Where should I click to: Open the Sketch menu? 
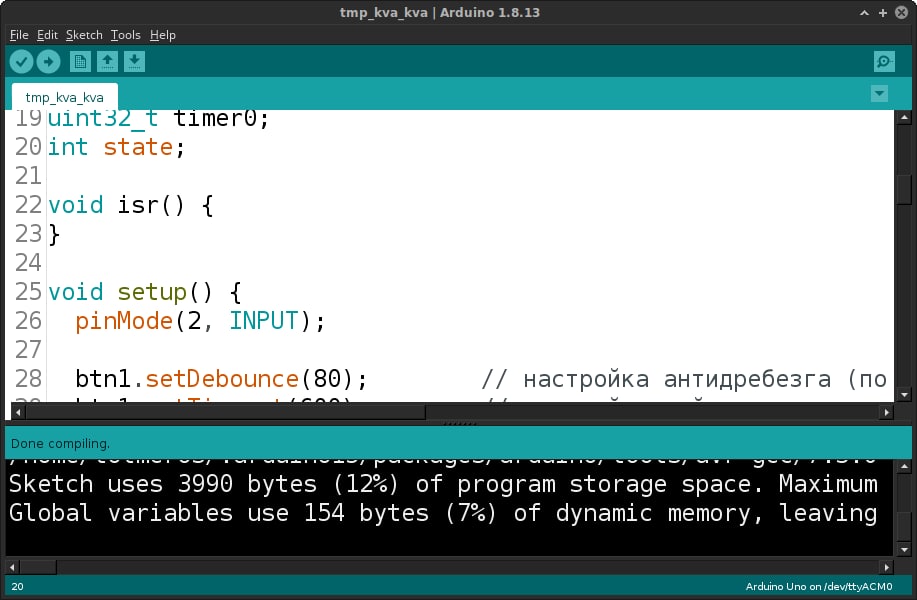(x=84, y=35)
